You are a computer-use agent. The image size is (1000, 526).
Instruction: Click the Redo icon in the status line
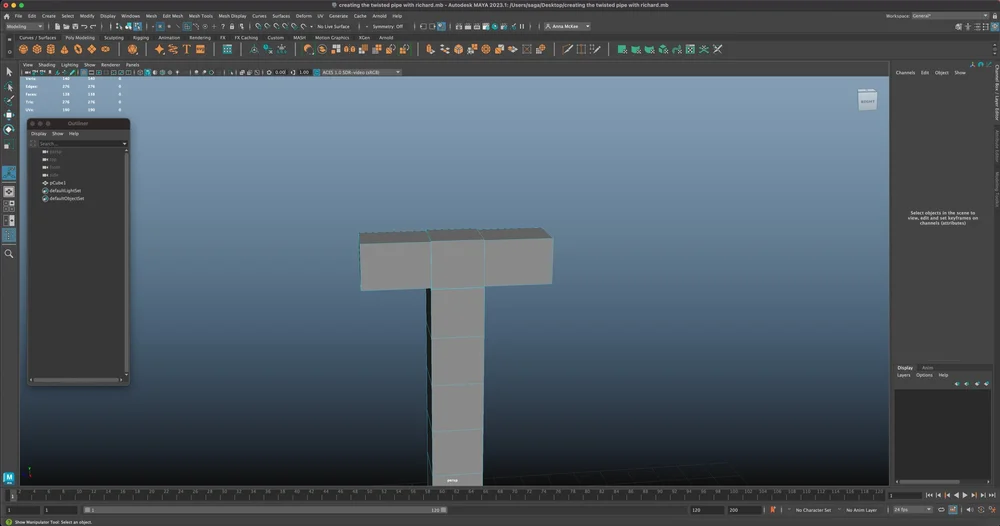(92, 27)
